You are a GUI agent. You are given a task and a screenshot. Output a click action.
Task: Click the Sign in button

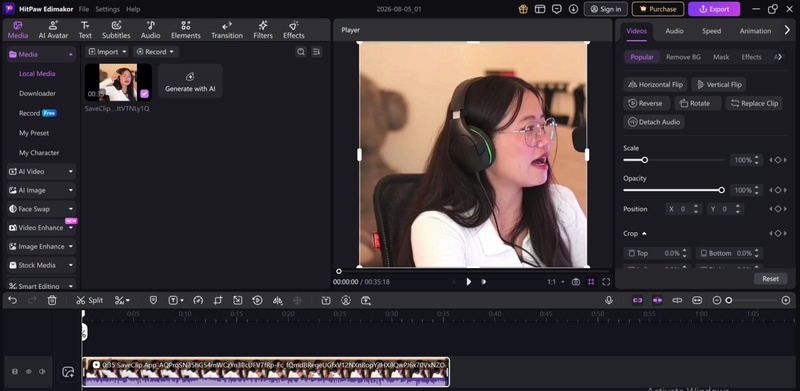606,9
